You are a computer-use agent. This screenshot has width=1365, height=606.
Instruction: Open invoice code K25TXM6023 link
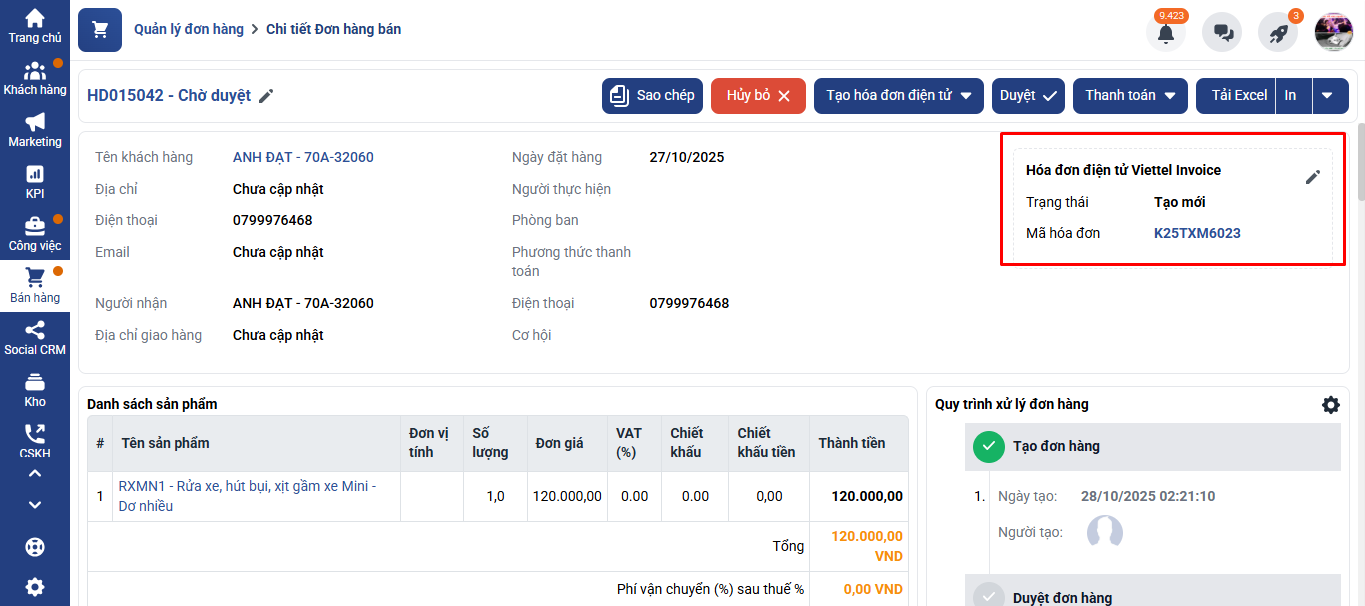[1197, 233]
